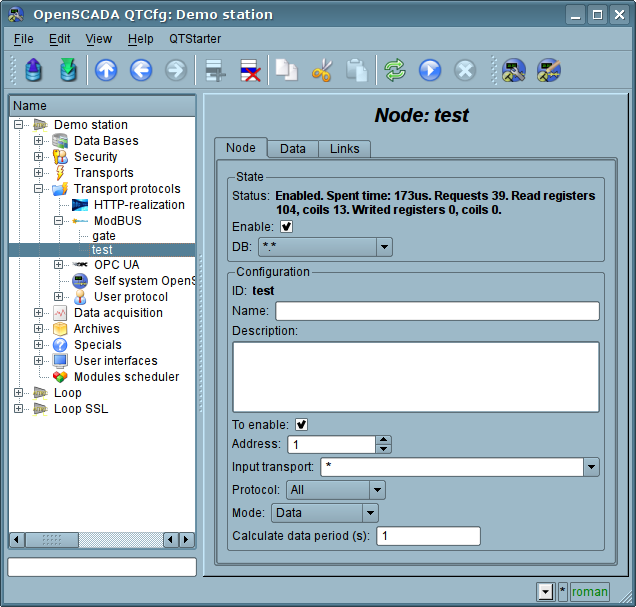
Task: Open the QTStarter menu
Action: [x=195, y=39]
